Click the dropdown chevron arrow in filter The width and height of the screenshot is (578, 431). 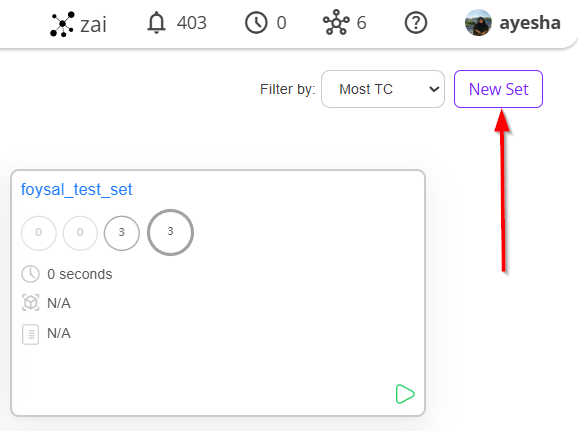click(x=434, y=89)
